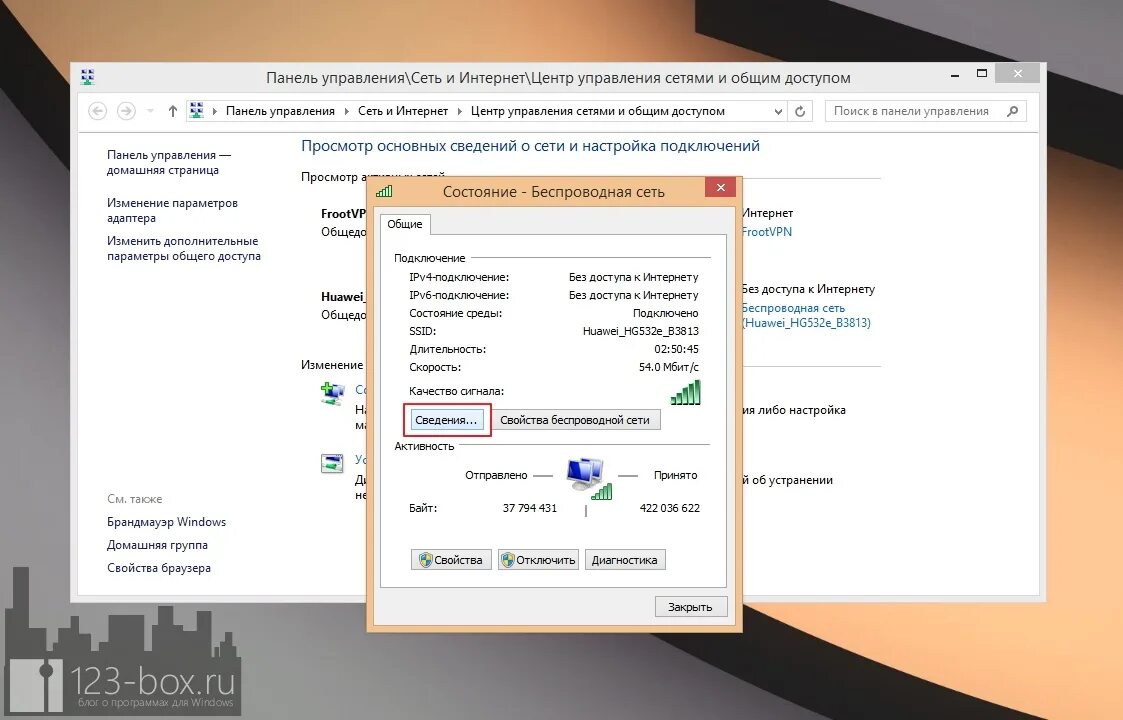Go up one level arrow
Image resolution: width=1123 pixels, height=720 pixels.
pyautogui.click(x=173, y=111)
